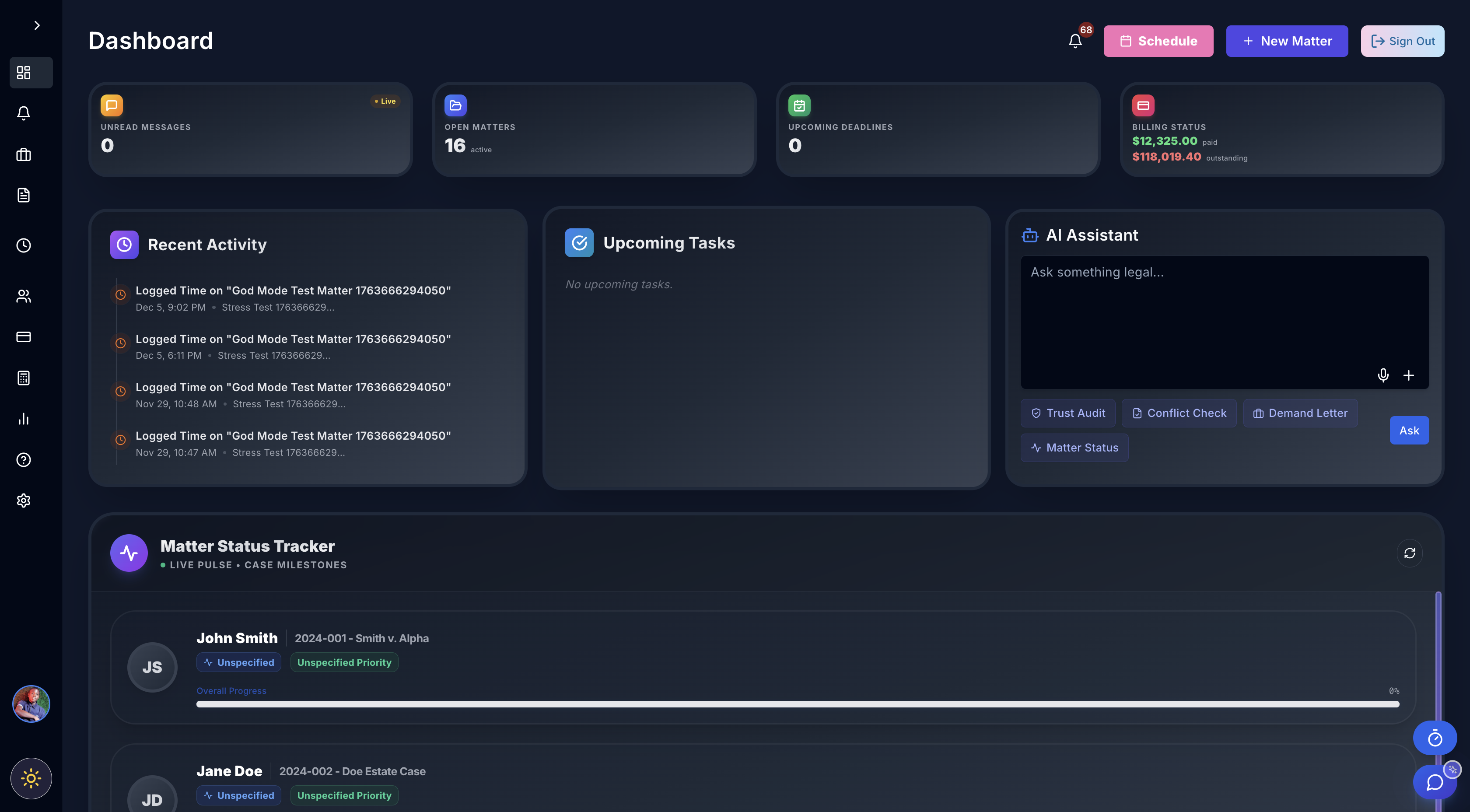Click the Matter Status Tracker pulse icon
The width and height of the screenshot is (1470, 812).
[x=129, y=553]
